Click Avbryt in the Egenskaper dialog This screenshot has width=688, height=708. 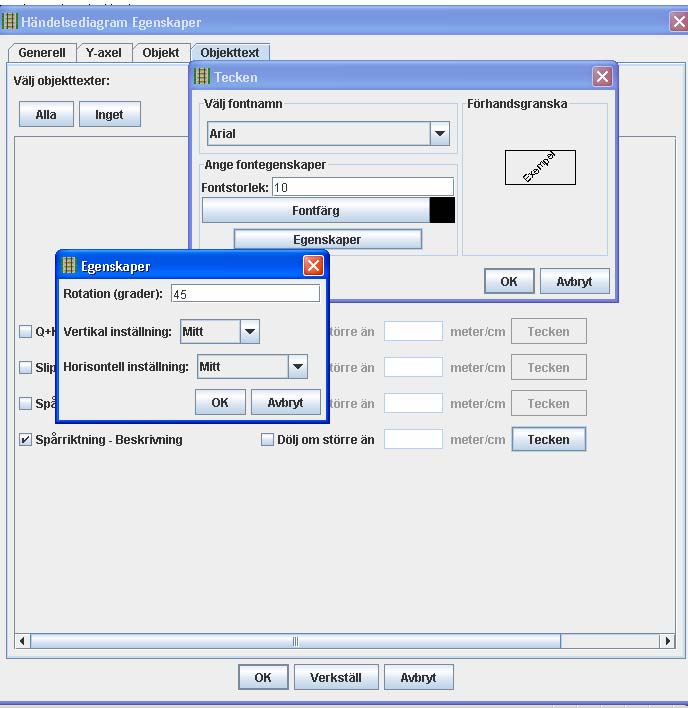tap(285, 402)
